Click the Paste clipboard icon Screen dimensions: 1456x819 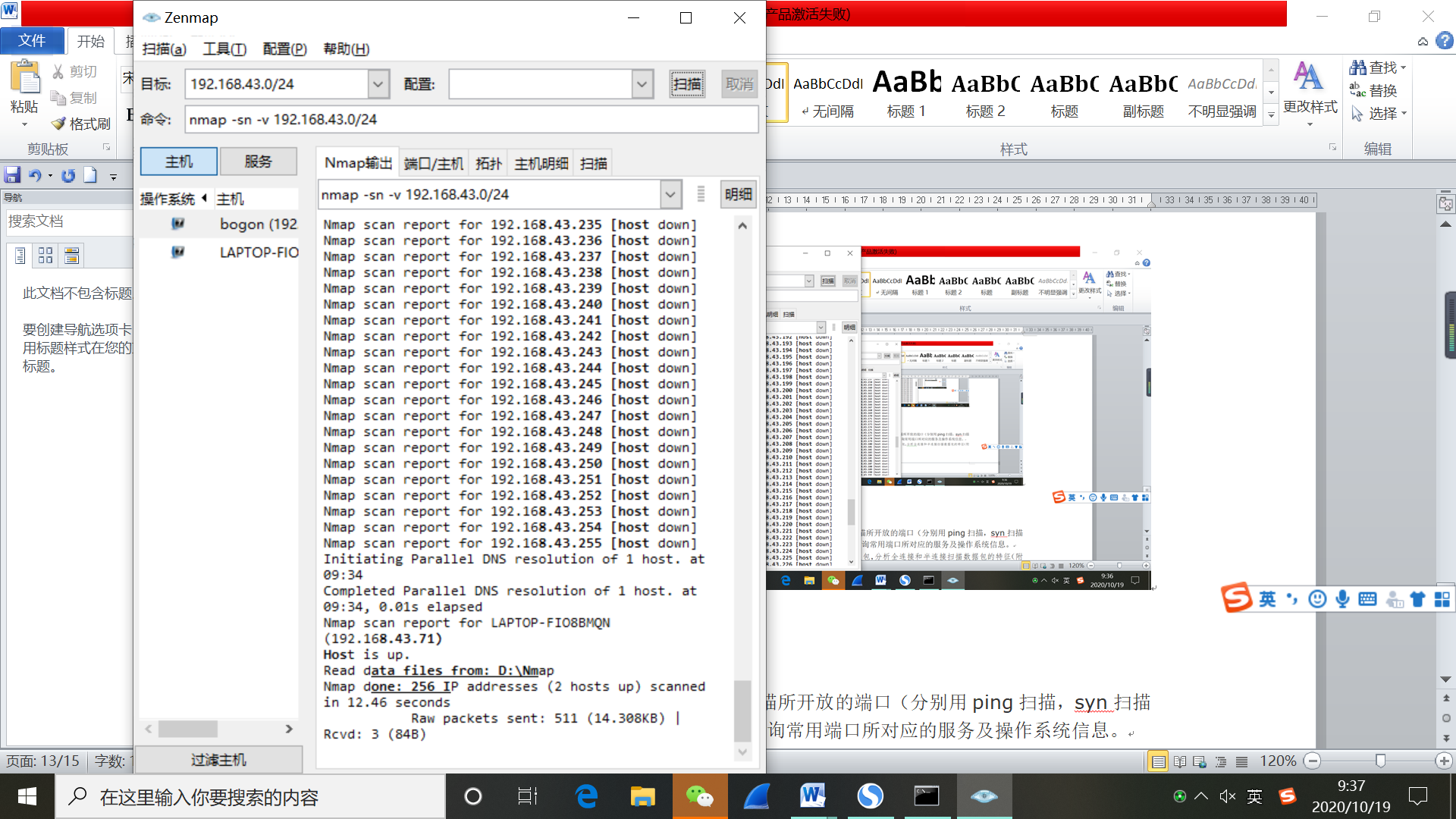tap(25, 78)
